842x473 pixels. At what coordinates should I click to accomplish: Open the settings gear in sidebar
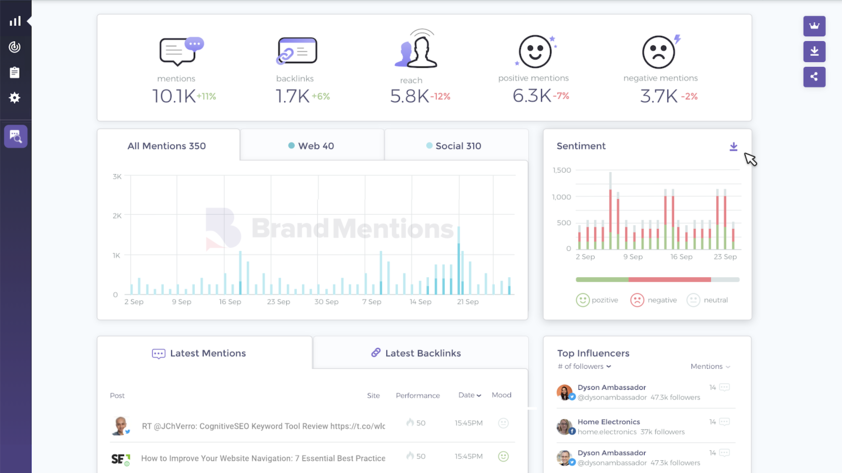(x=15, y=98)
